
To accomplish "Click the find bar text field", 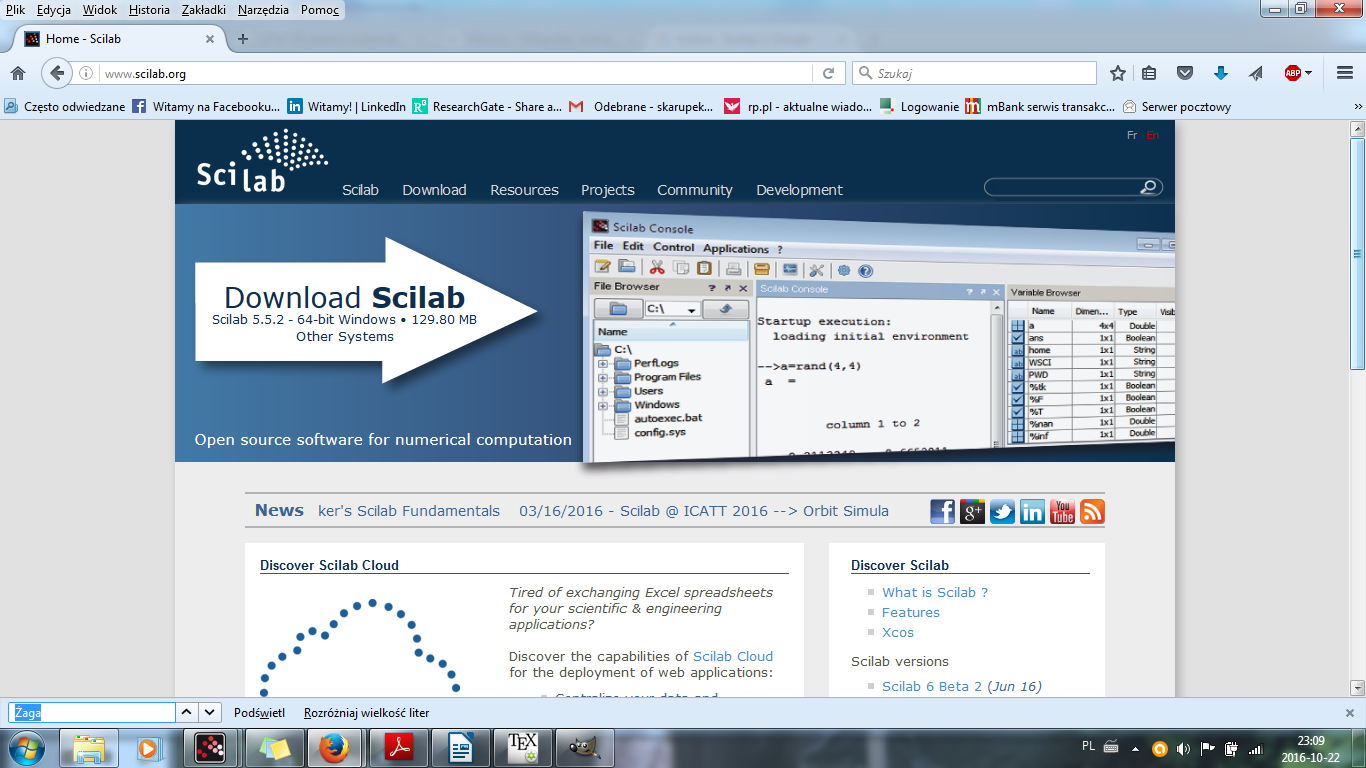I will [92, 713].
